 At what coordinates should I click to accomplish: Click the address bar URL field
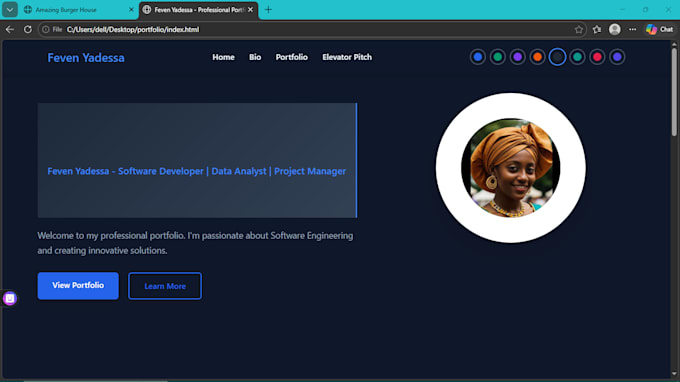tap(312, 29)
